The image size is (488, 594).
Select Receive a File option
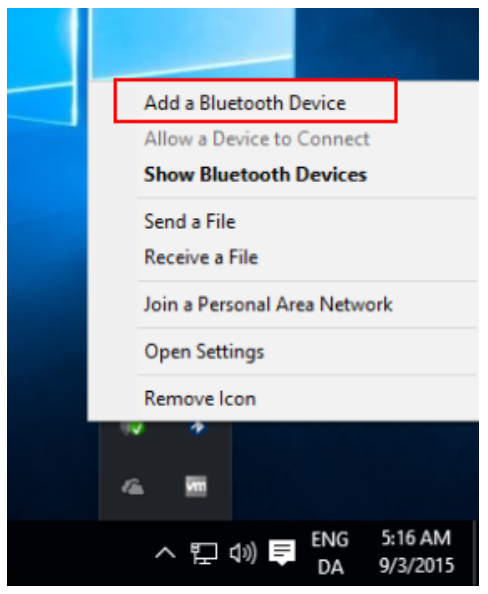pos(201,257)
